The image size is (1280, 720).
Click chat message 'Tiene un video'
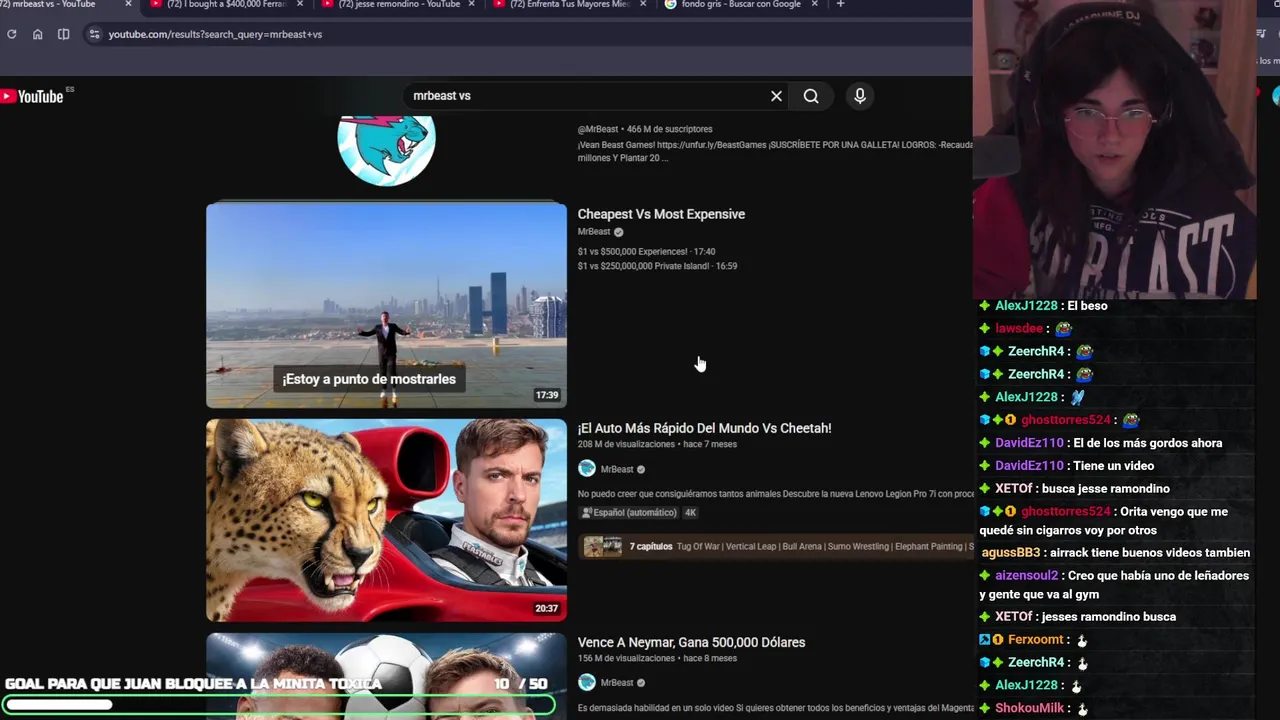(1114, 466)
